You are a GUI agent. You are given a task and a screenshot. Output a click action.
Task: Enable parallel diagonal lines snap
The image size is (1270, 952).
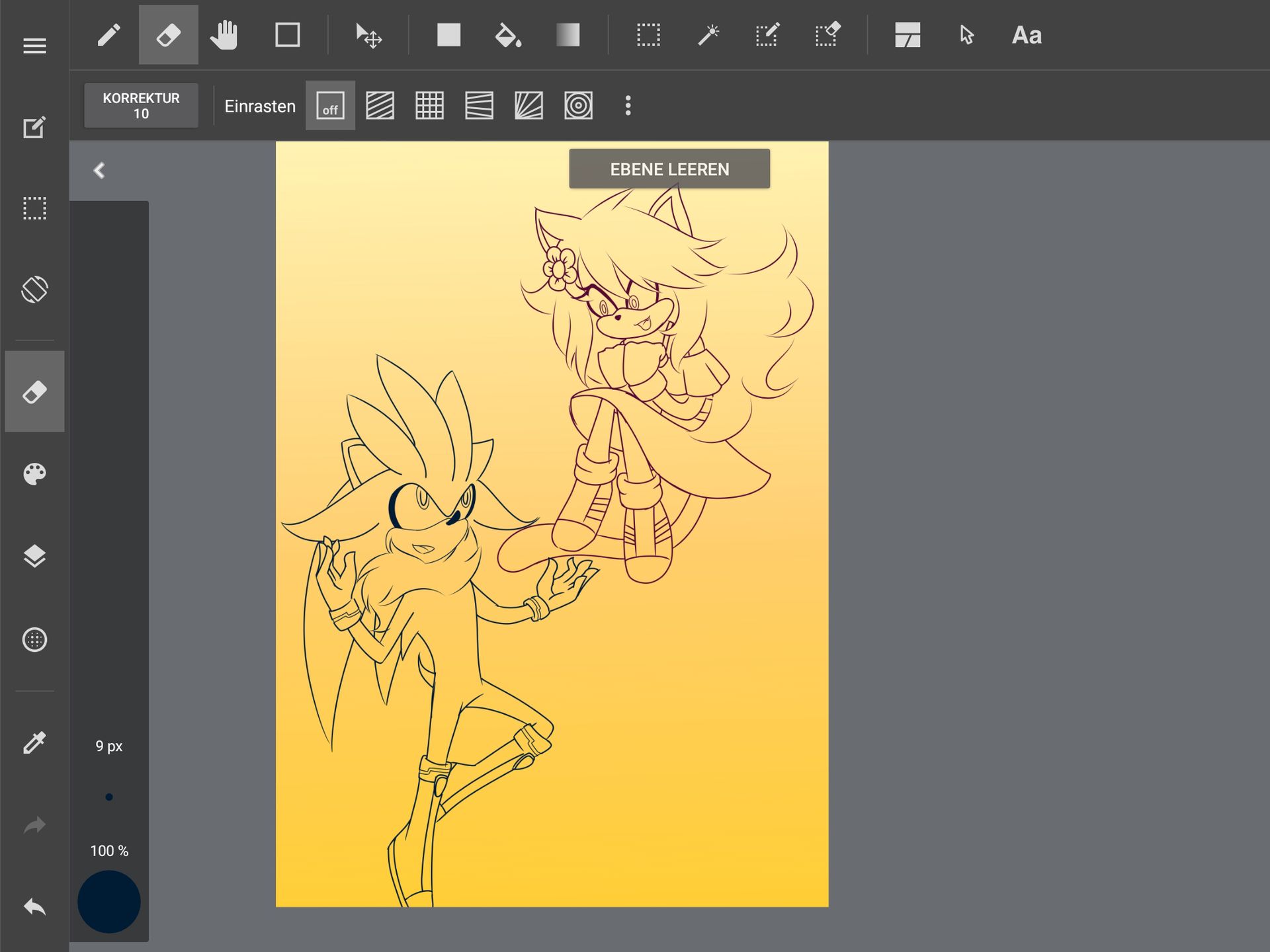(380, 106)
